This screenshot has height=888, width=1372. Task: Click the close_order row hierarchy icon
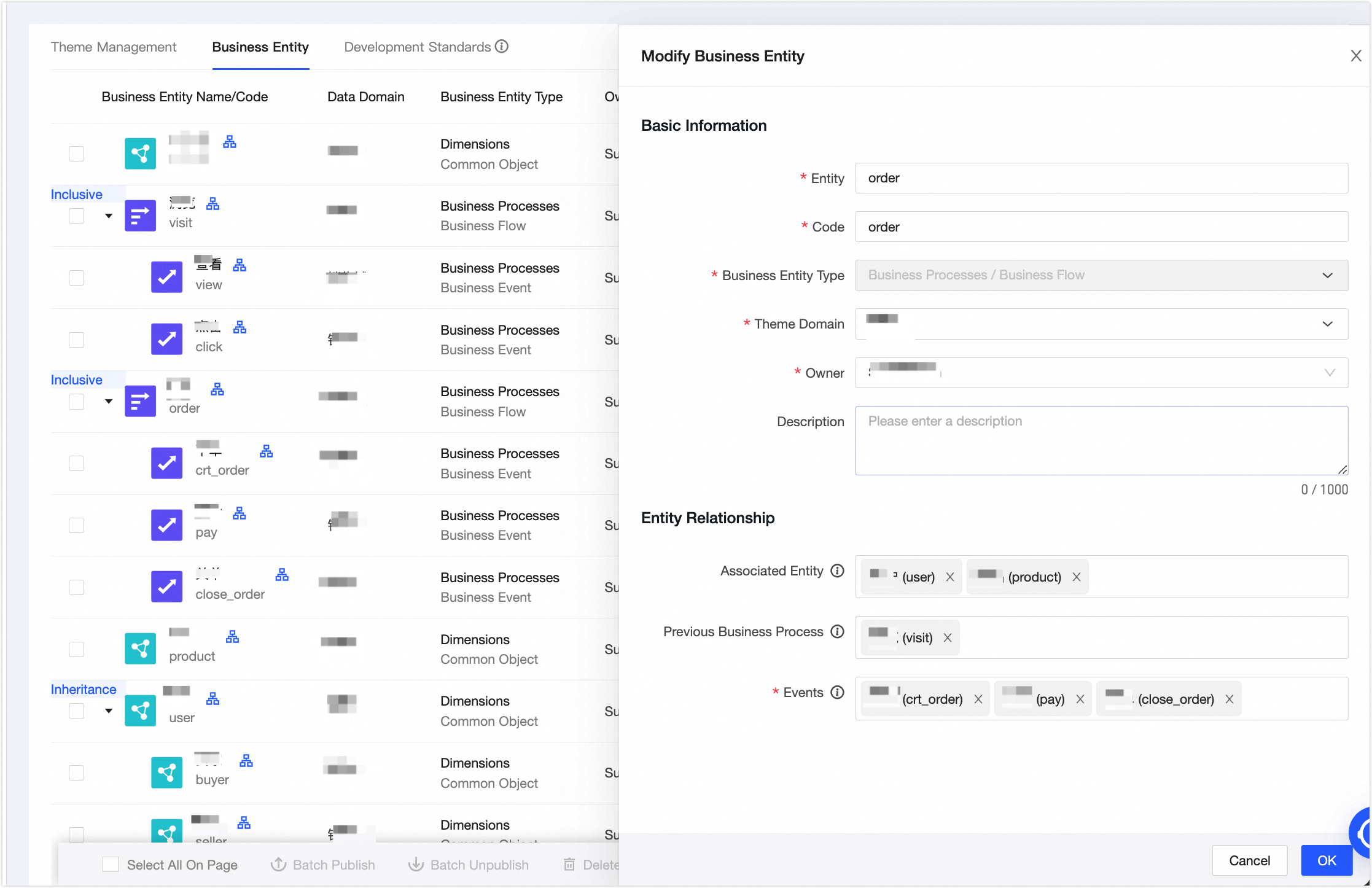(x=282, y=575)
